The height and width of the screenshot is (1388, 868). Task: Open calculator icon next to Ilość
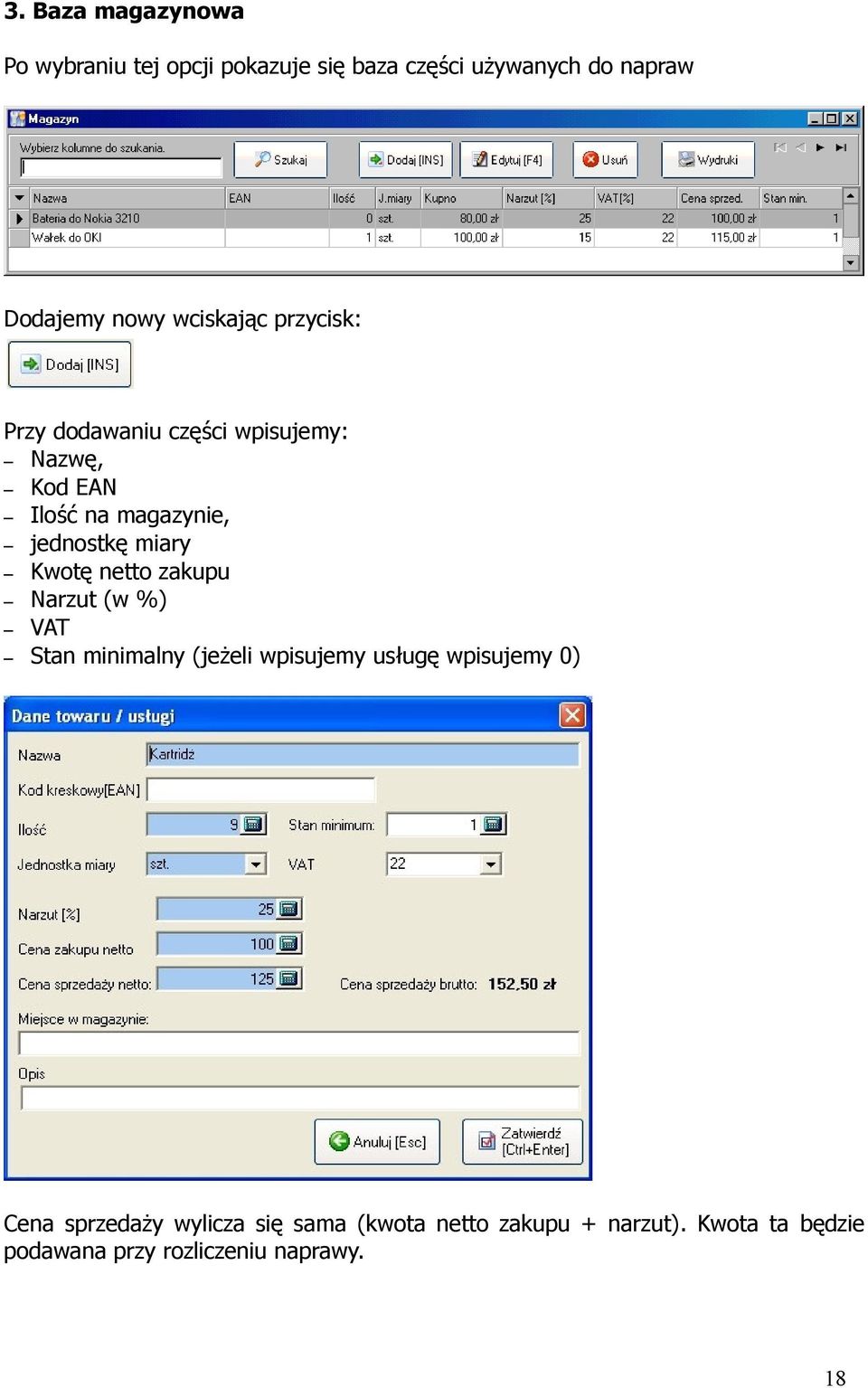click(x=254, y=825)
